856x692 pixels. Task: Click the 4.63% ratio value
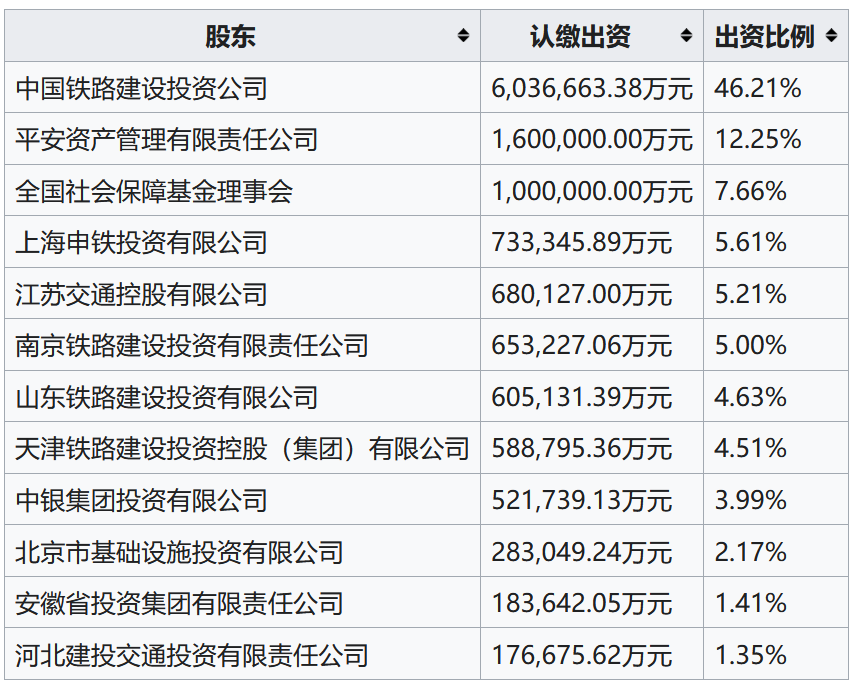click(x=751, y=397)
